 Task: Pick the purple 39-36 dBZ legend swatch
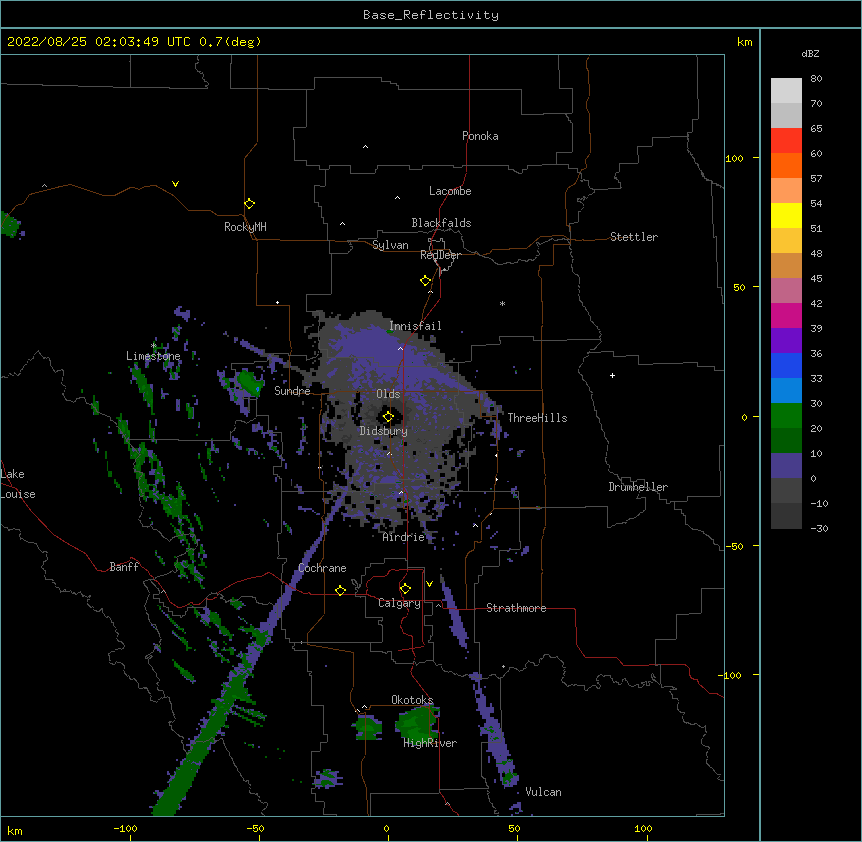[x=786, y=341]
